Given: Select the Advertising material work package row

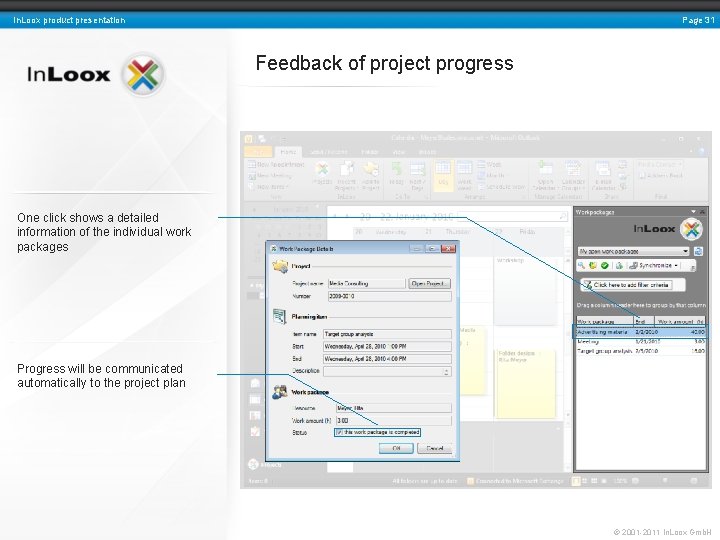Looking at the screenshot, I should click(x=640, y=332).
